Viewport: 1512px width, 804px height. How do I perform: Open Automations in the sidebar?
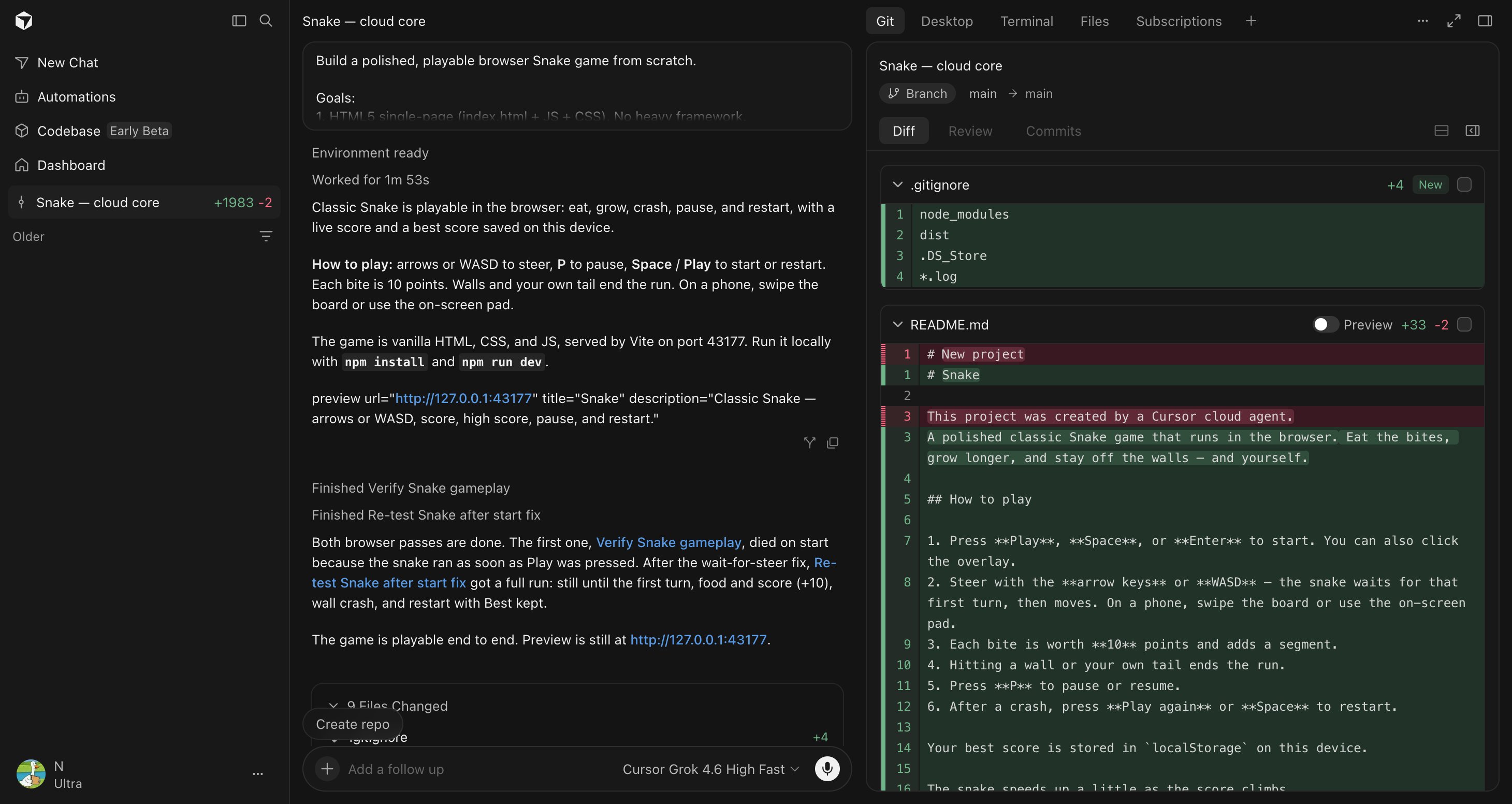(144, 97)
